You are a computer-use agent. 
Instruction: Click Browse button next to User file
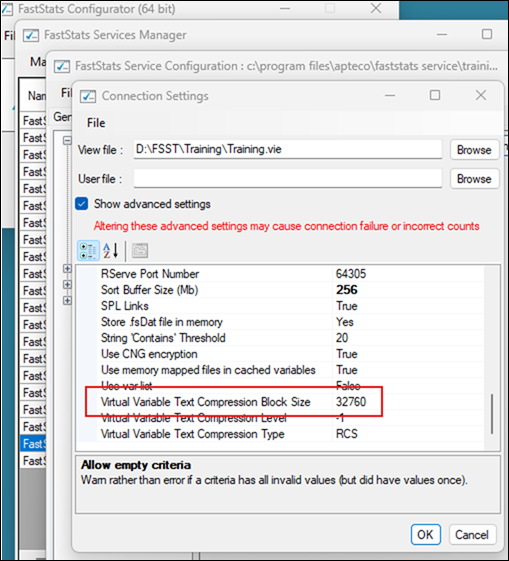coord(474,179)
